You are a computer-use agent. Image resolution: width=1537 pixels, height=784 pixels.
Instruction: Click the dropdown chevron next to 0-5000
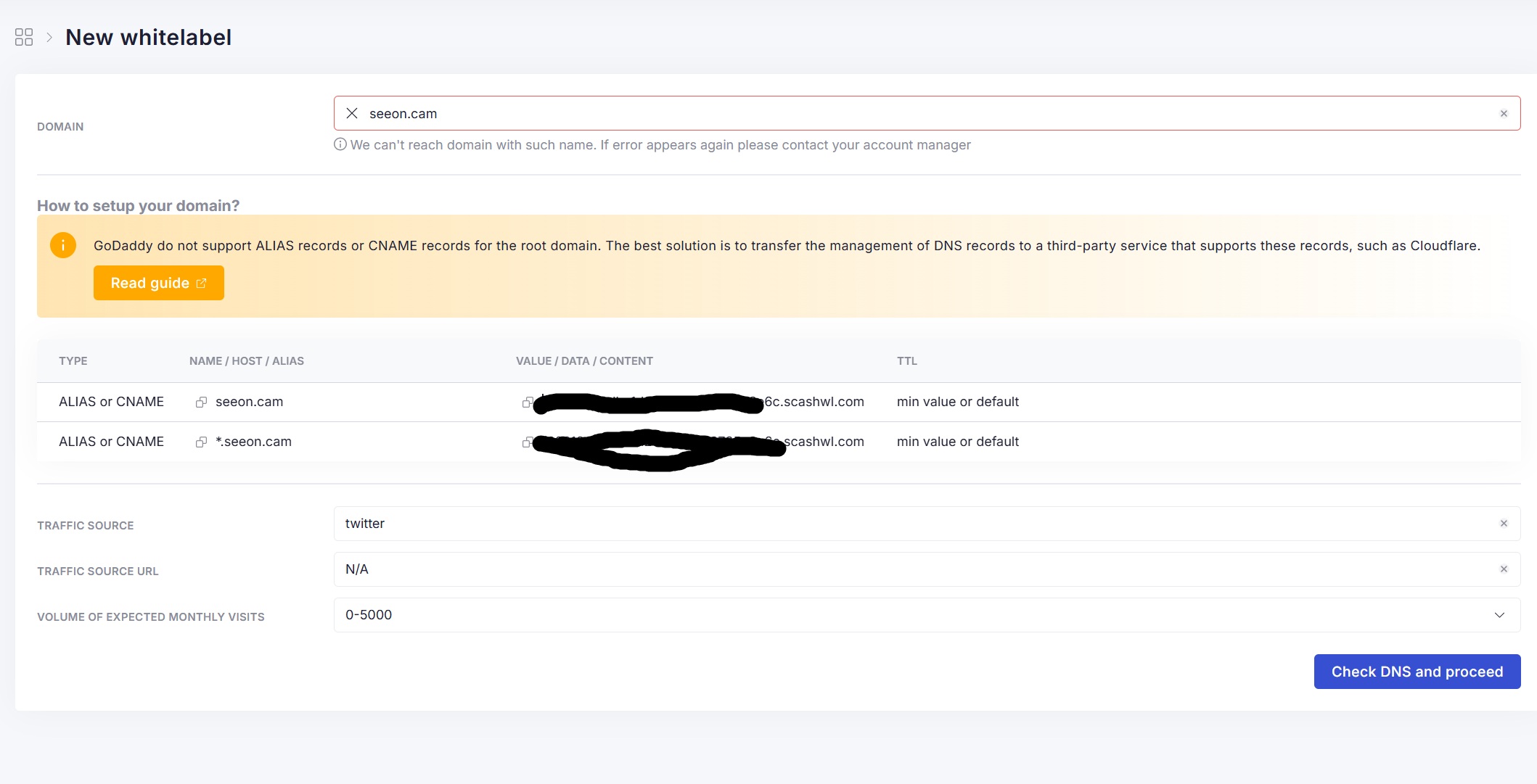tap(1499, 615)
